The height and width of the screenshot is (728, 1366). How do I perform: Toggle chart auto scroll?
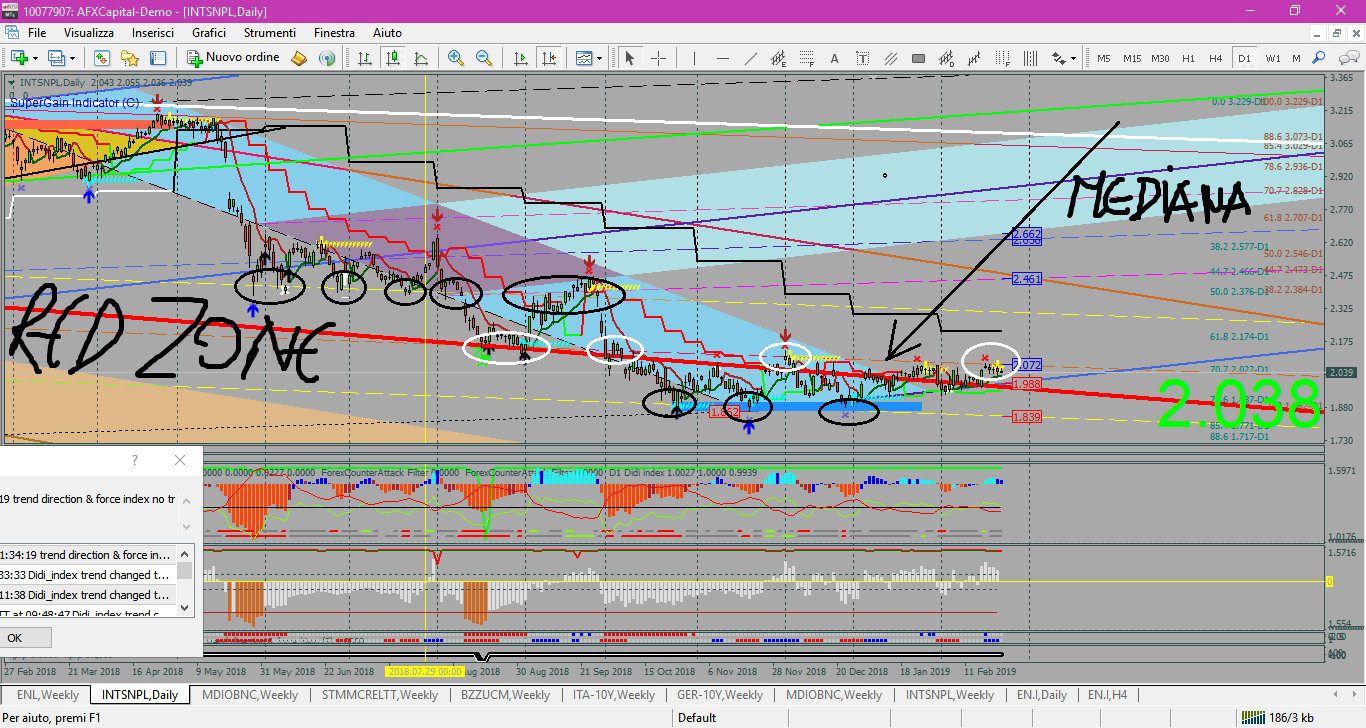(520, 58)
